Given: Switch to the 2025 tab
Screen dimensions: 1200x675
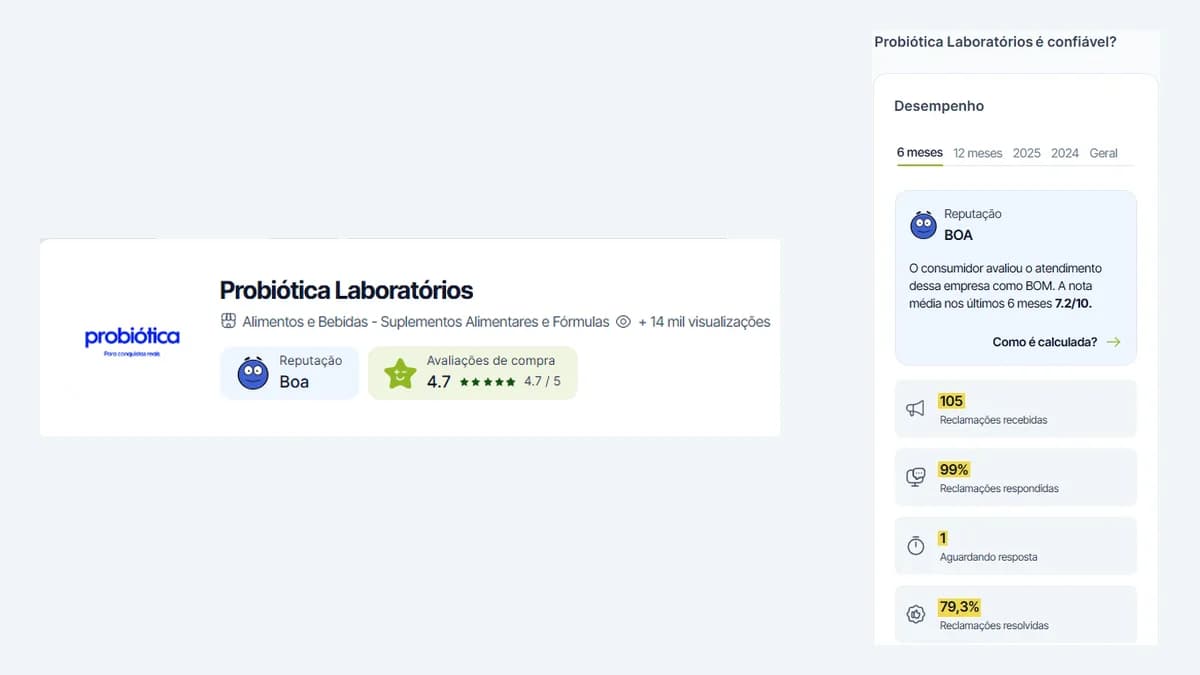Looking at the screenshot, I should (x=1026, y=153).
